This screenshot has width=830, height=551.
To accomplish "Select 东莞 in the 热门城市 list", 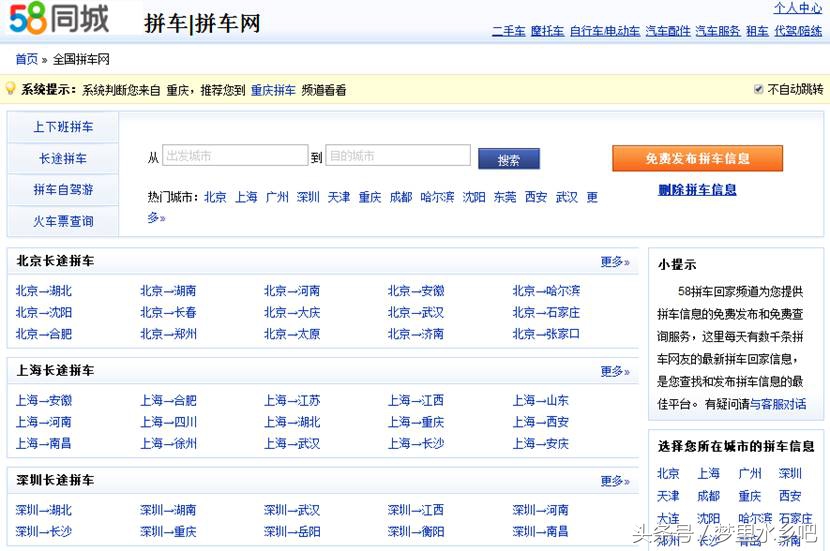I will coord(504,197).
